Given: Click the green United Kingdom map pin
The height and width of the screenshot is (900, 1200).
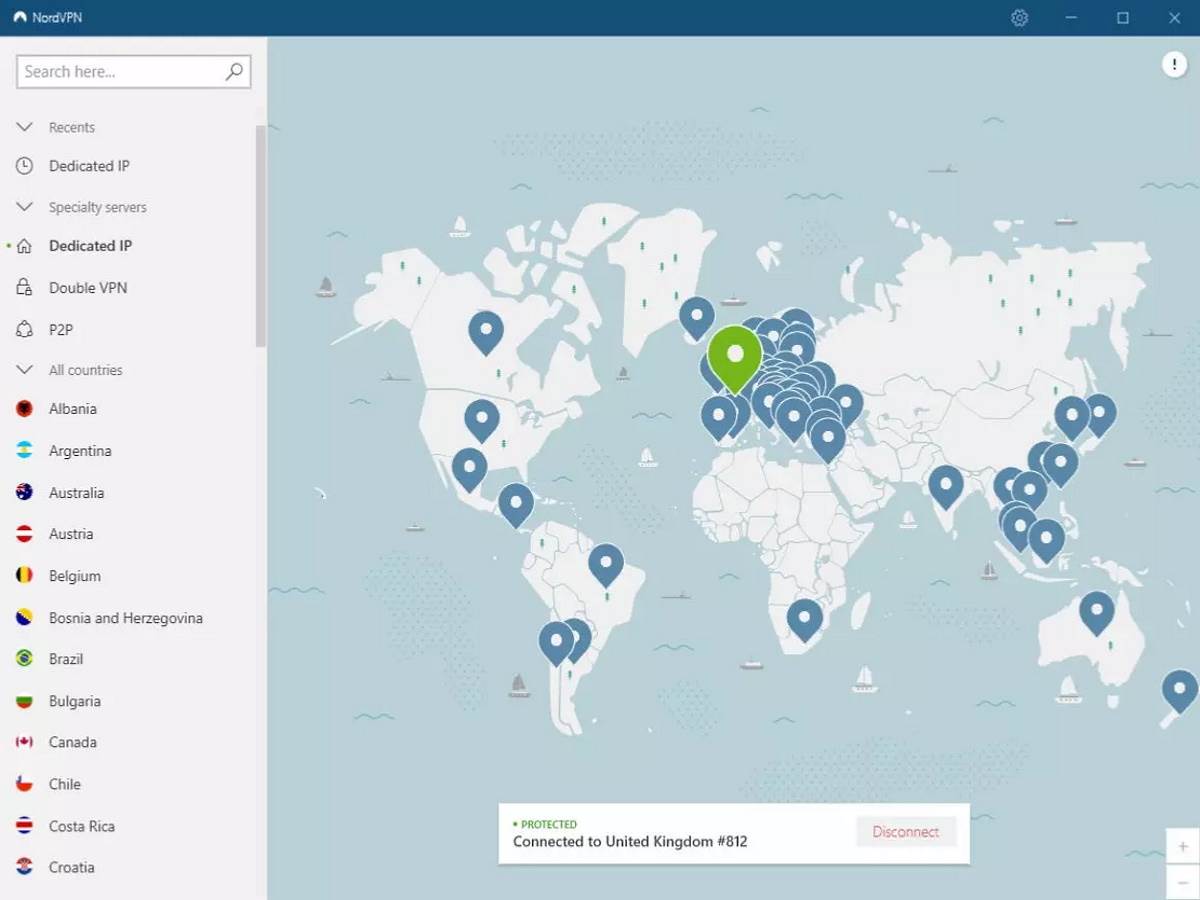Looking at the screenshot, I should tap(737, 355).
